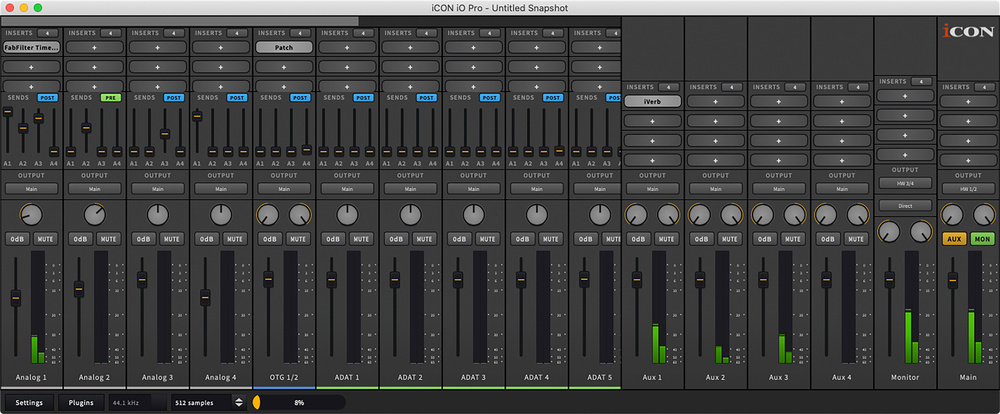This screenshot has width=1000, height=414.
Task: Add an insert in Aux 2's first slot
Action: click(x=716, y=101)
